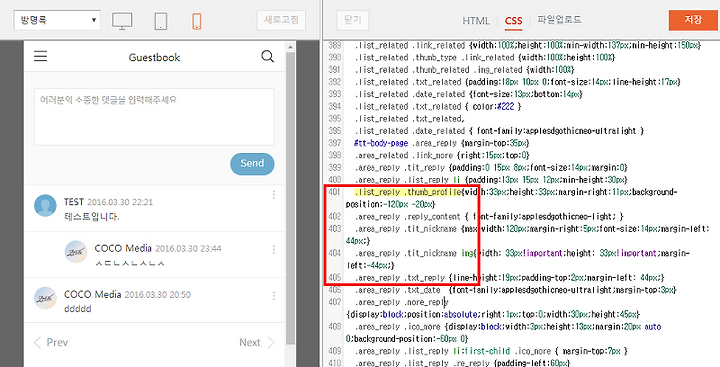Open more options for COCO Media 20:50 comment
This screenshot has height=367, width=720.
point(274,295)
